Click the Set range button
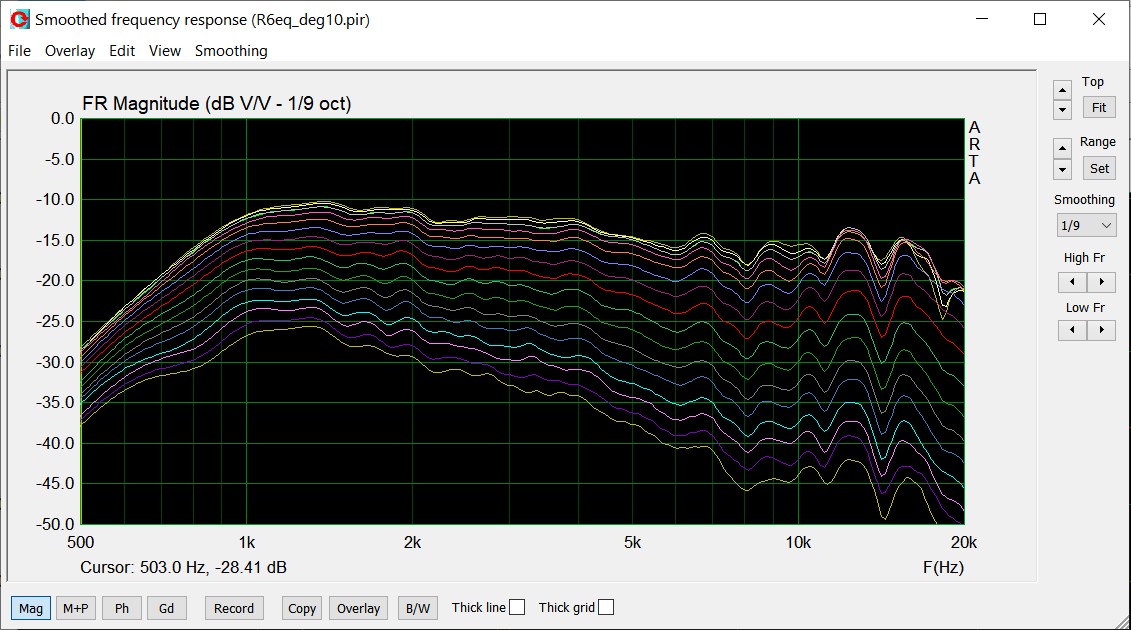1131x630 pixels. [x=1099, y=168]
